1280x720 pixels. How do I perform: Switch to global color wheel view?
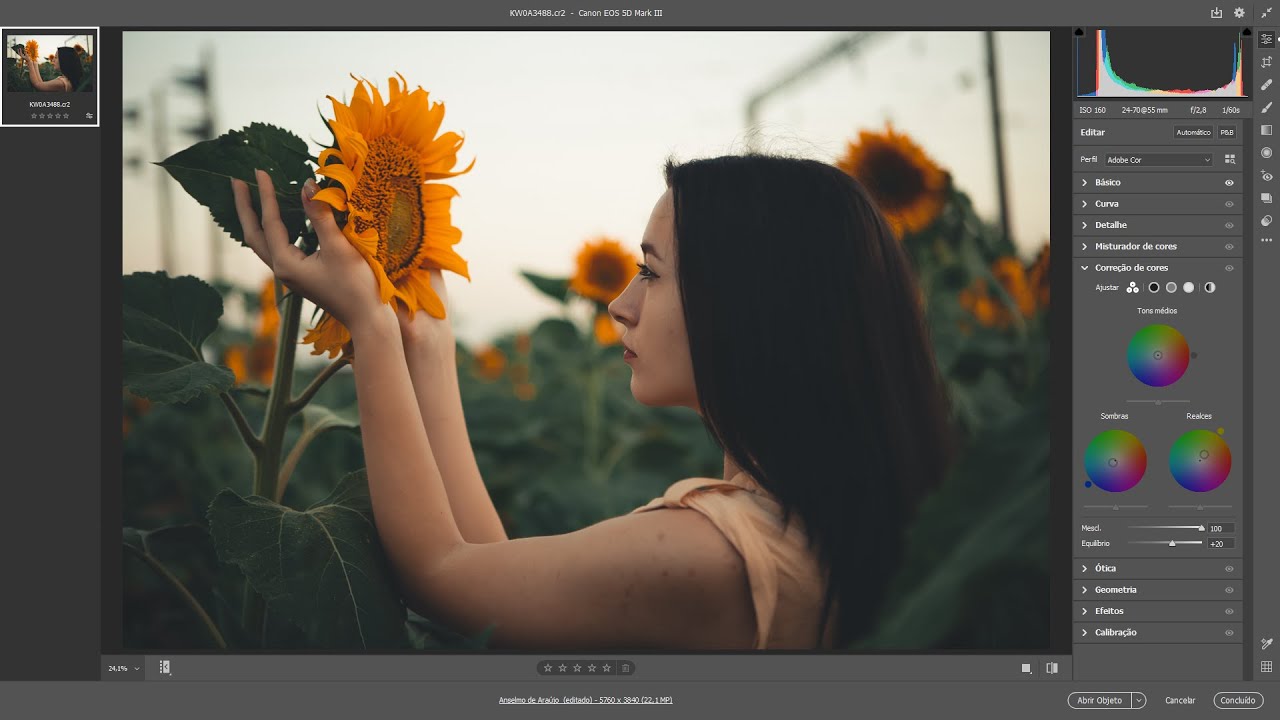1210,288
